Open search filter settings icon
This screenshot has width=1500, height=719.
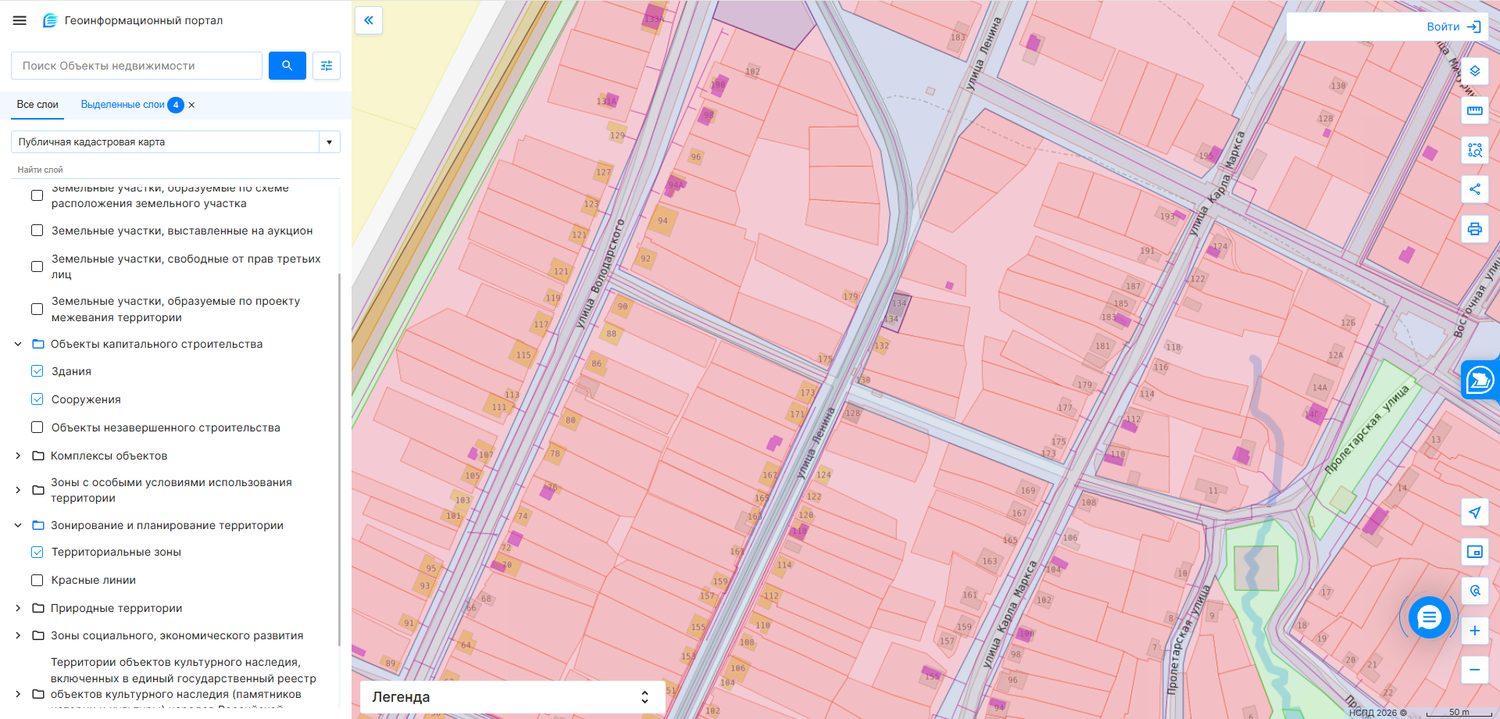point(327,66)
